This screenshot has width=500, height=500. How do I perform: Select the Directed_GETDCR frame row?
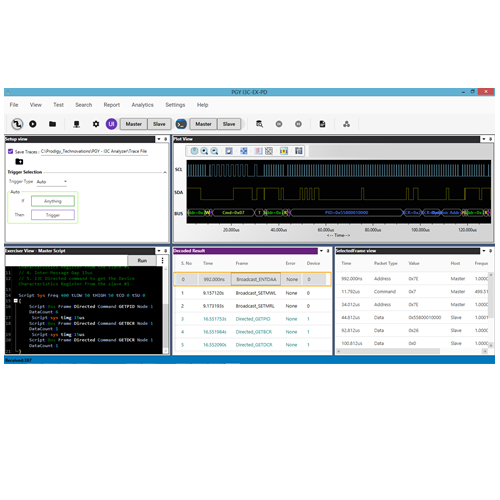252,345
